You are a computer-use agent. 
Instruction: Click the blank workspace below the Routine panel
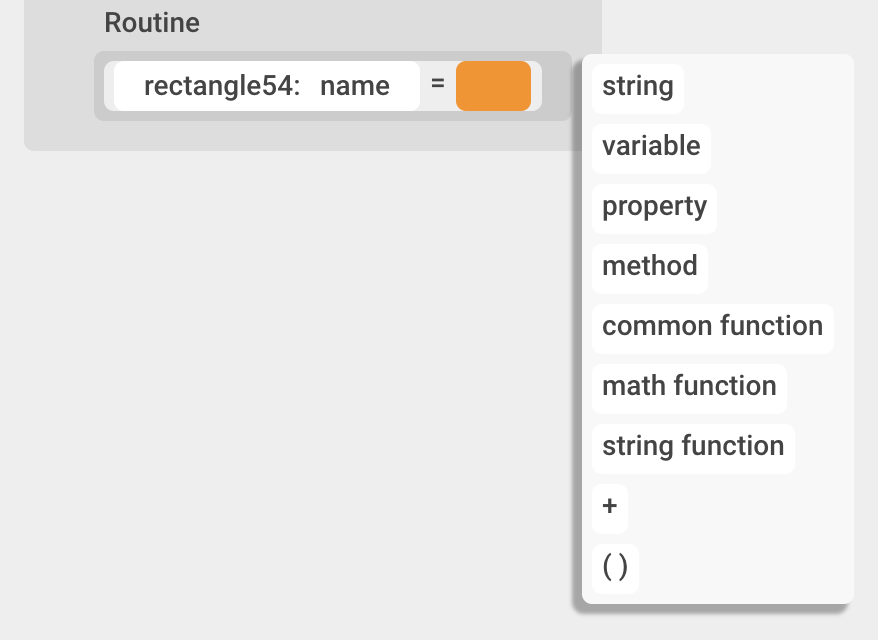(x=300, y=400)
